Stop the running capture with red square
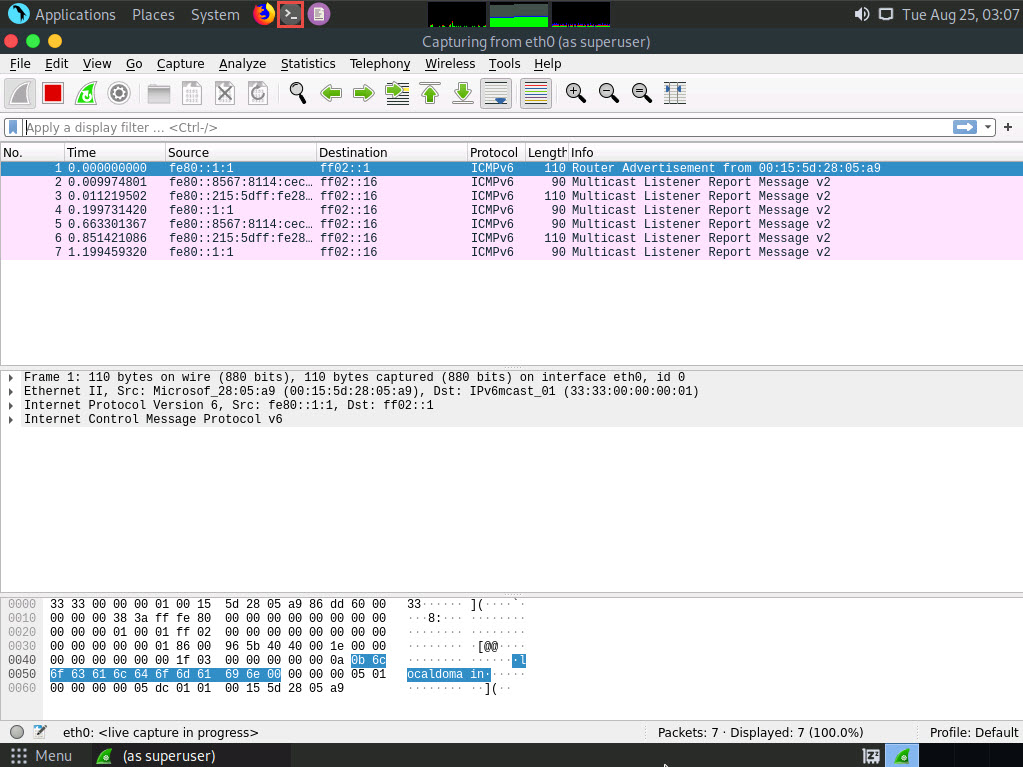This screenshot has height=767, width=1023. point(53,93)
